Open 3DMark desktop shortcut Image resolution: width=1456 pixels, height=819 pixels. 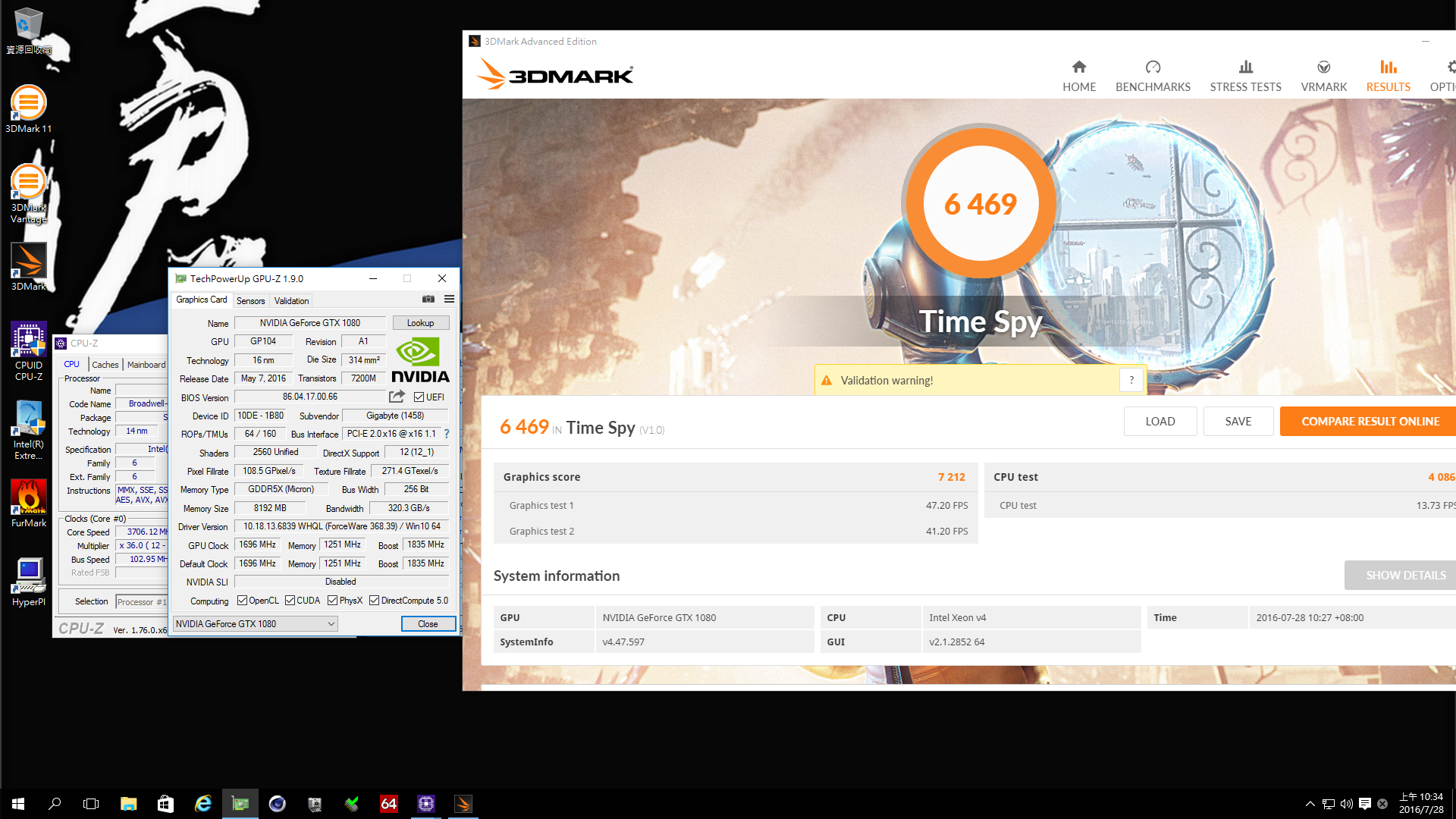point(28,267)
